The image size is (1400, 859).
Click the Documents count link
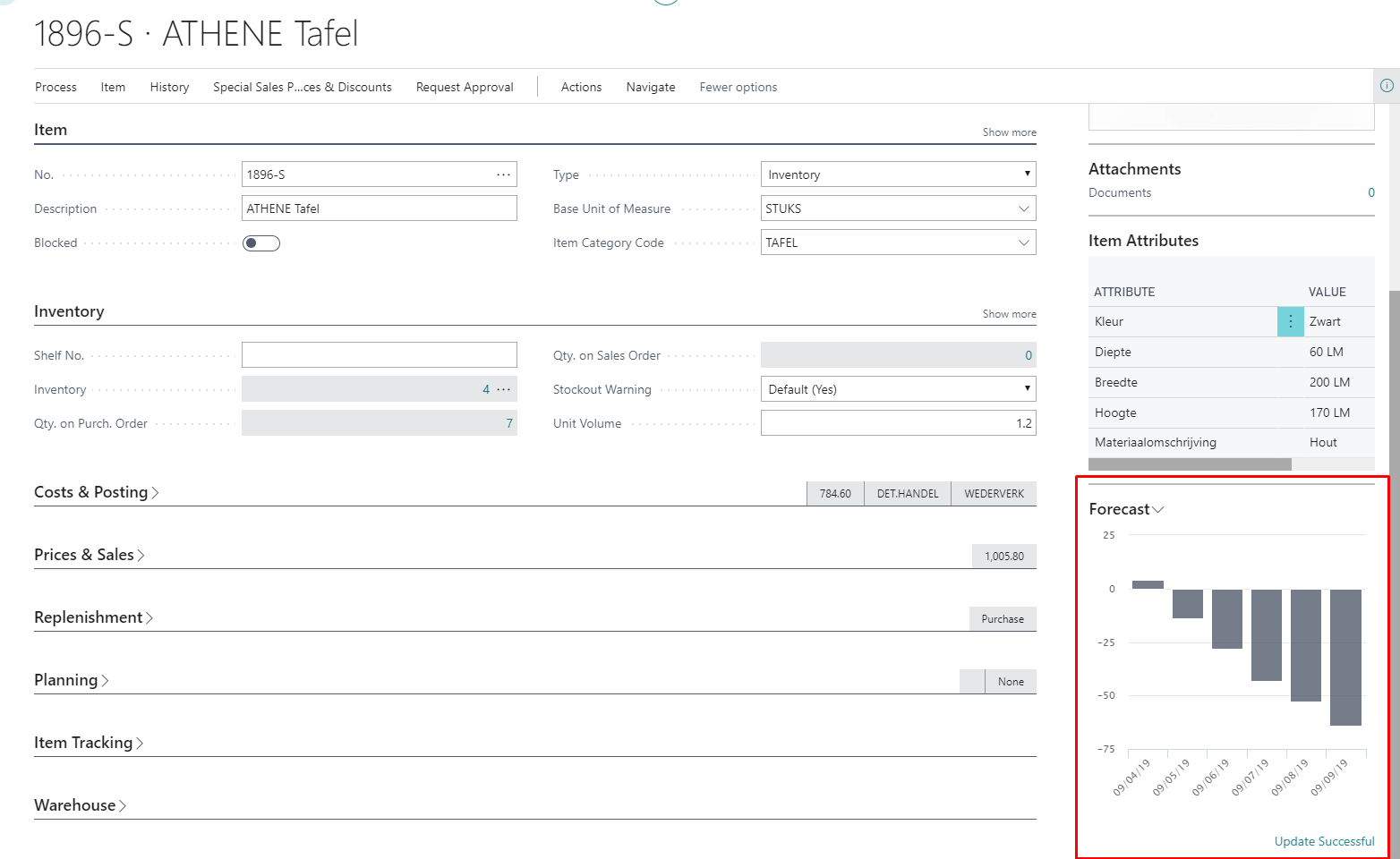[1370, 192]
